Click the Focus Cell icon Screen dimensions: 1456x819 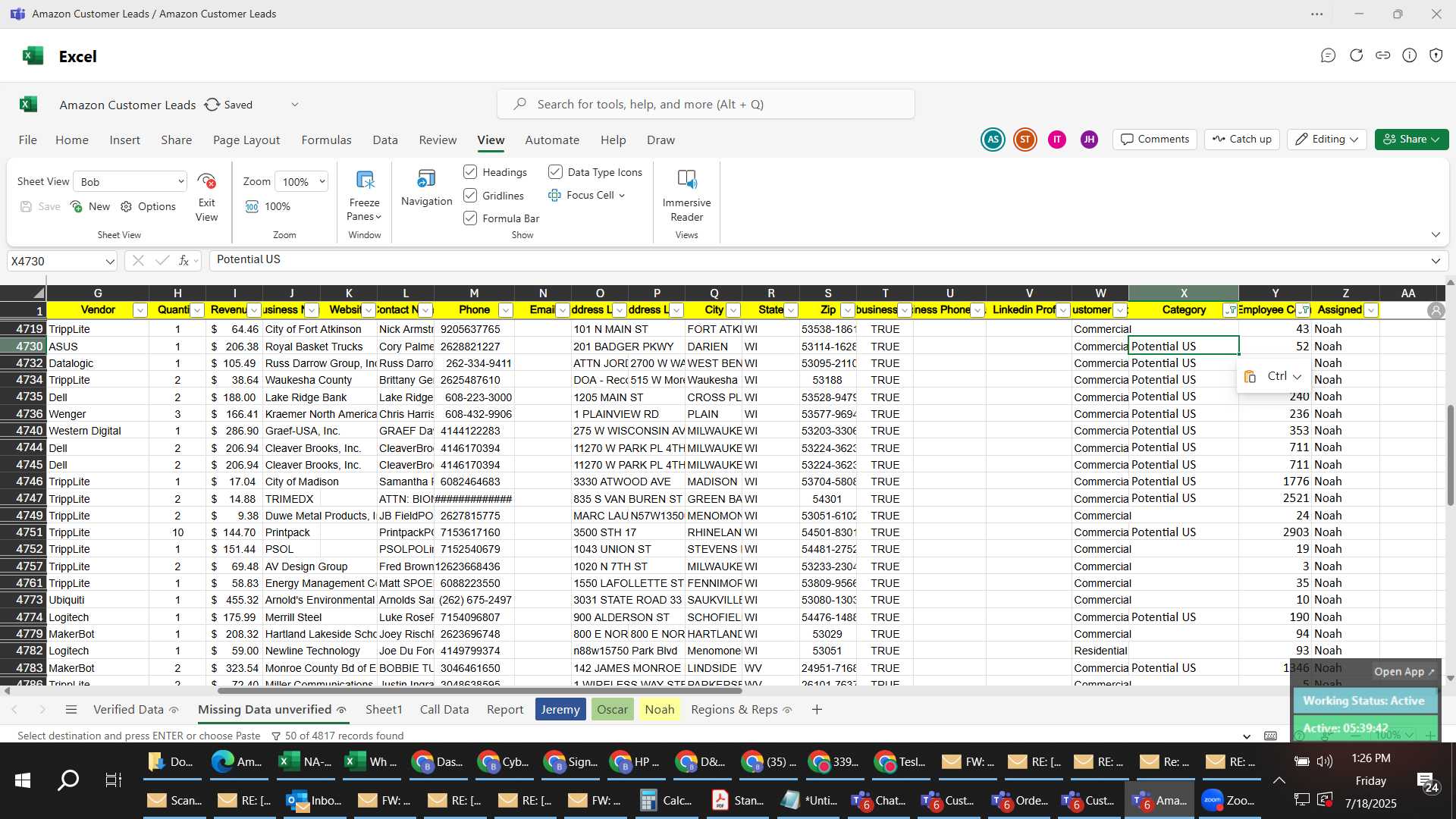tap(554, 195)
